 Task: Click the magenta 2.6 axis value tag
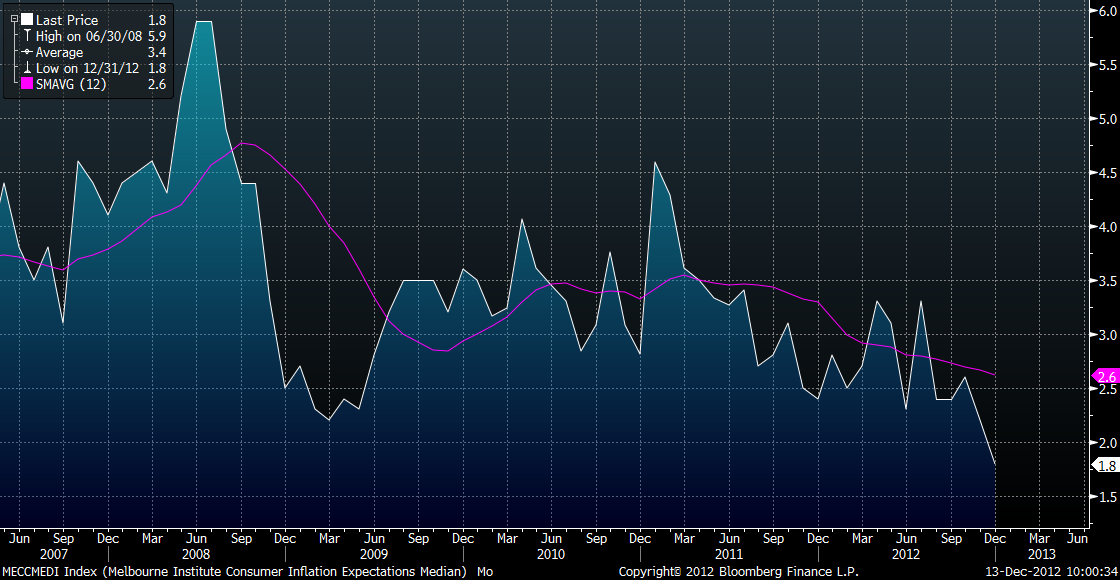click(x=1106, y=377)
